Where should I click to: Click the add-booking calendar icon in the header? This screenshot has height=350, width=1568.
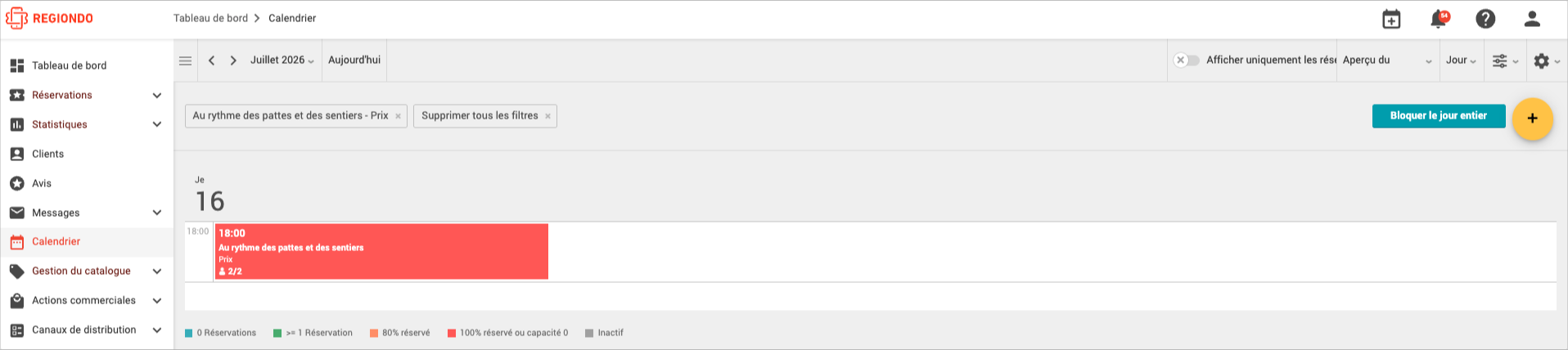pos(1391,19)
